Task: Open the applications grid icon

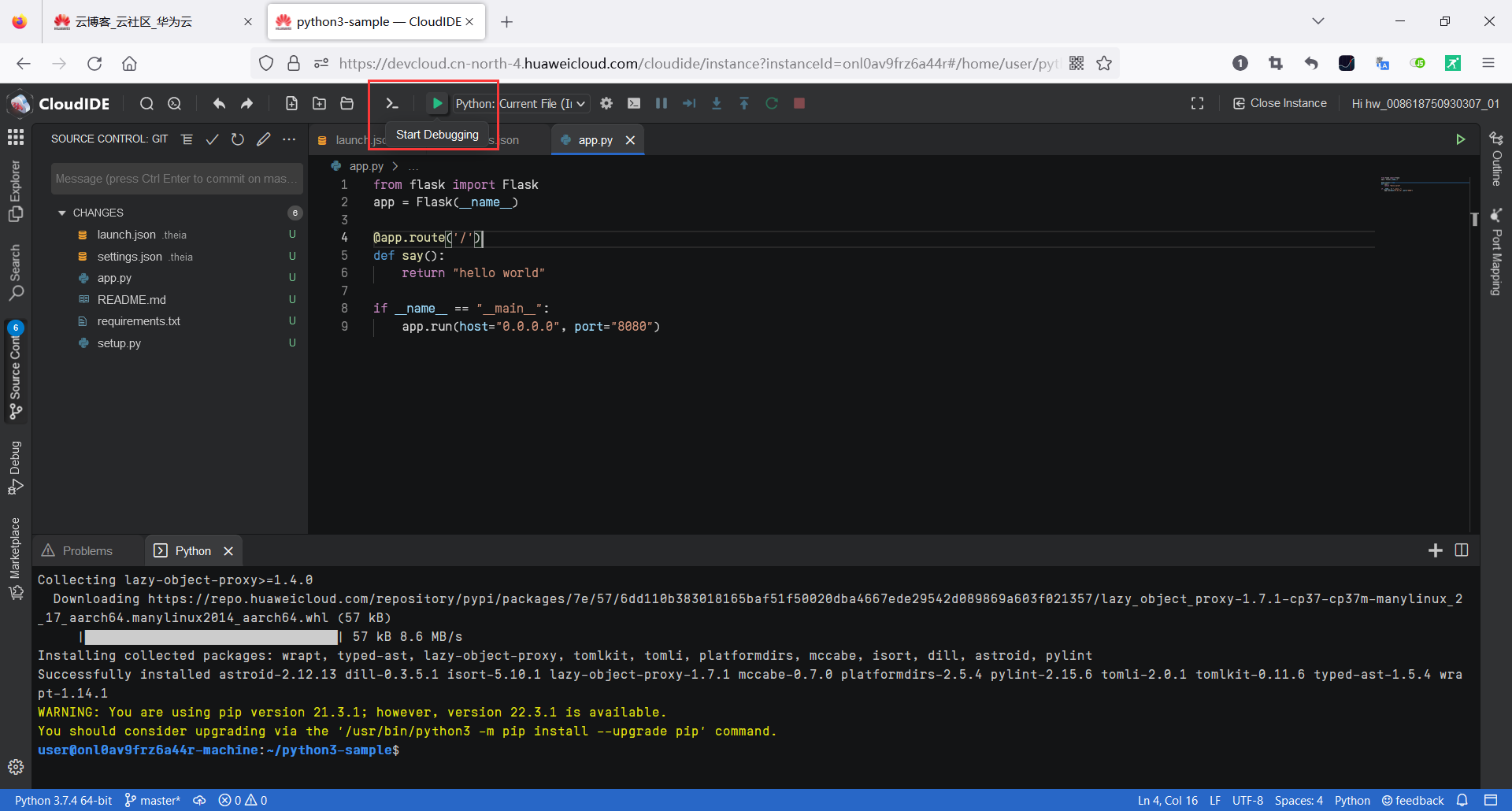Action: (16, 137)
